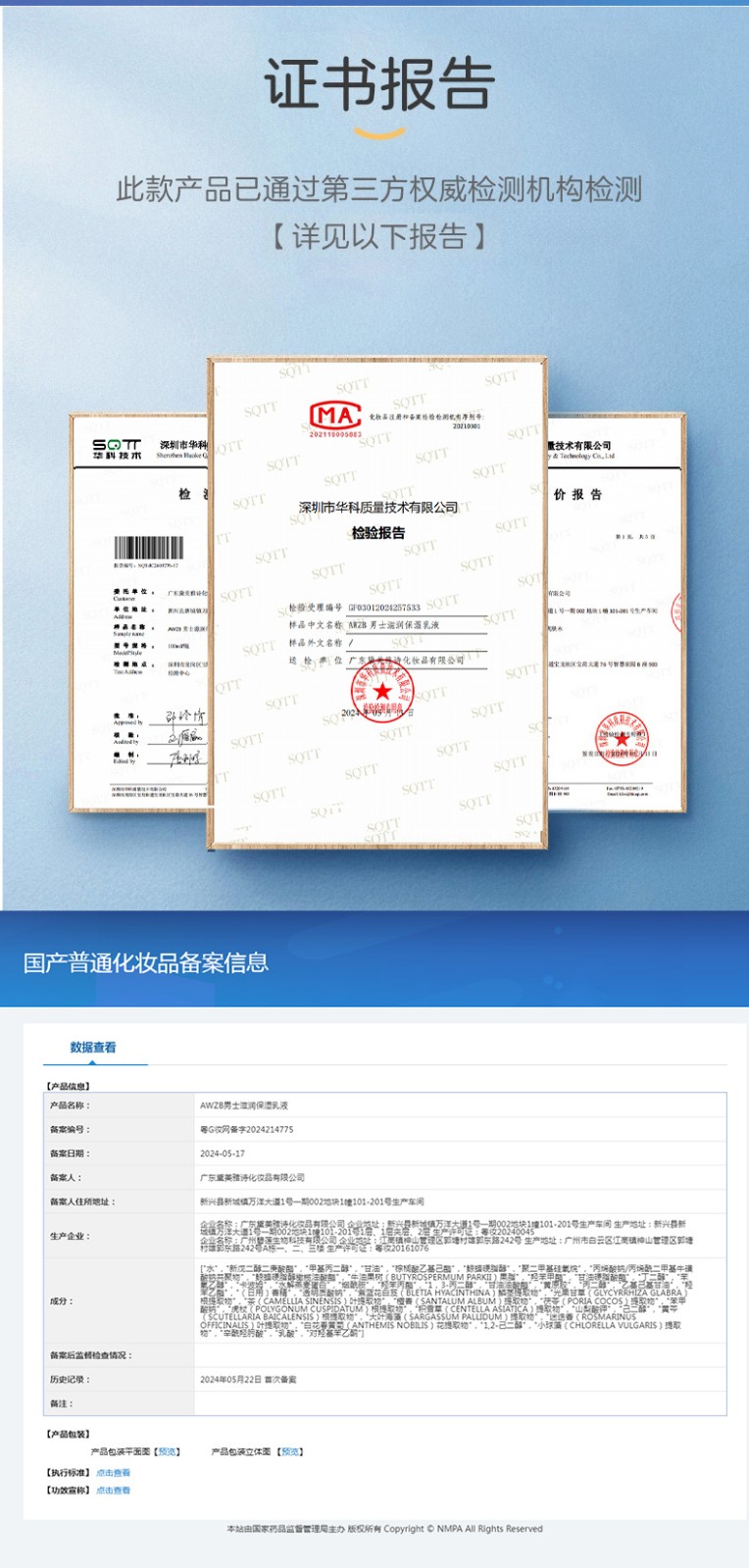
Task: Click the barcode on the left certificate
Action: [148, 548]
